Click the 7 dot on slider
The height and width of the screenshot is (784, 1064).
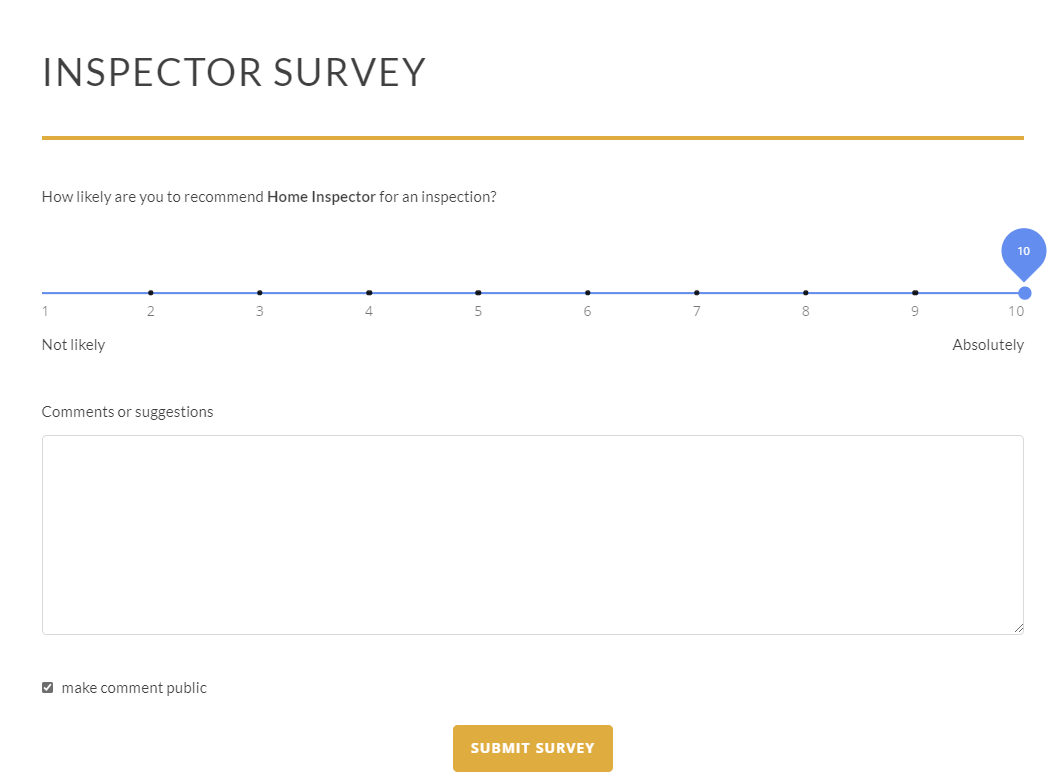tap(697, 293)
